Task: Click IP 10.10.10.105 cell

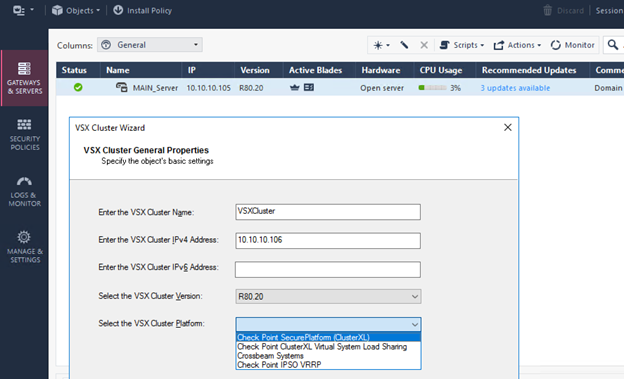Action: pyautogui.click(x=209, y=88)
